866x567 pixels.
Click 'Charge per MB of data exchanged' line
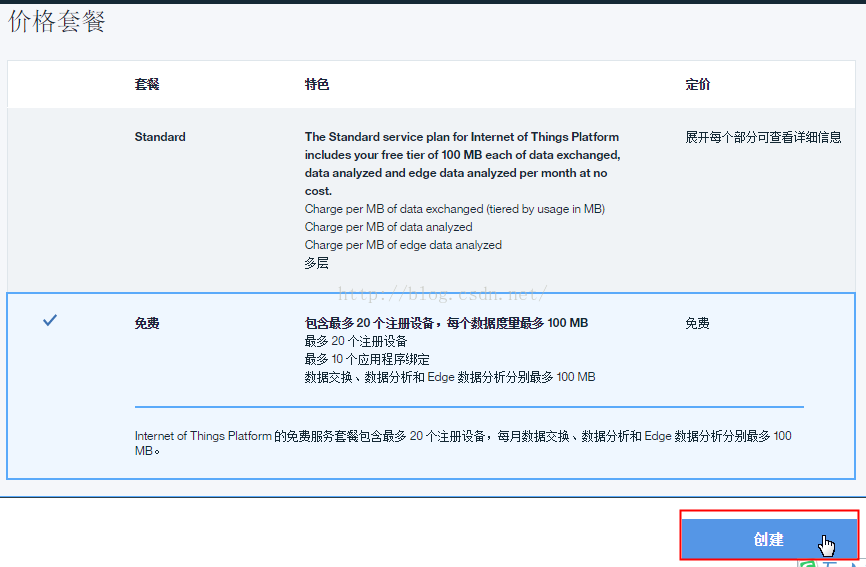point(454,209)
